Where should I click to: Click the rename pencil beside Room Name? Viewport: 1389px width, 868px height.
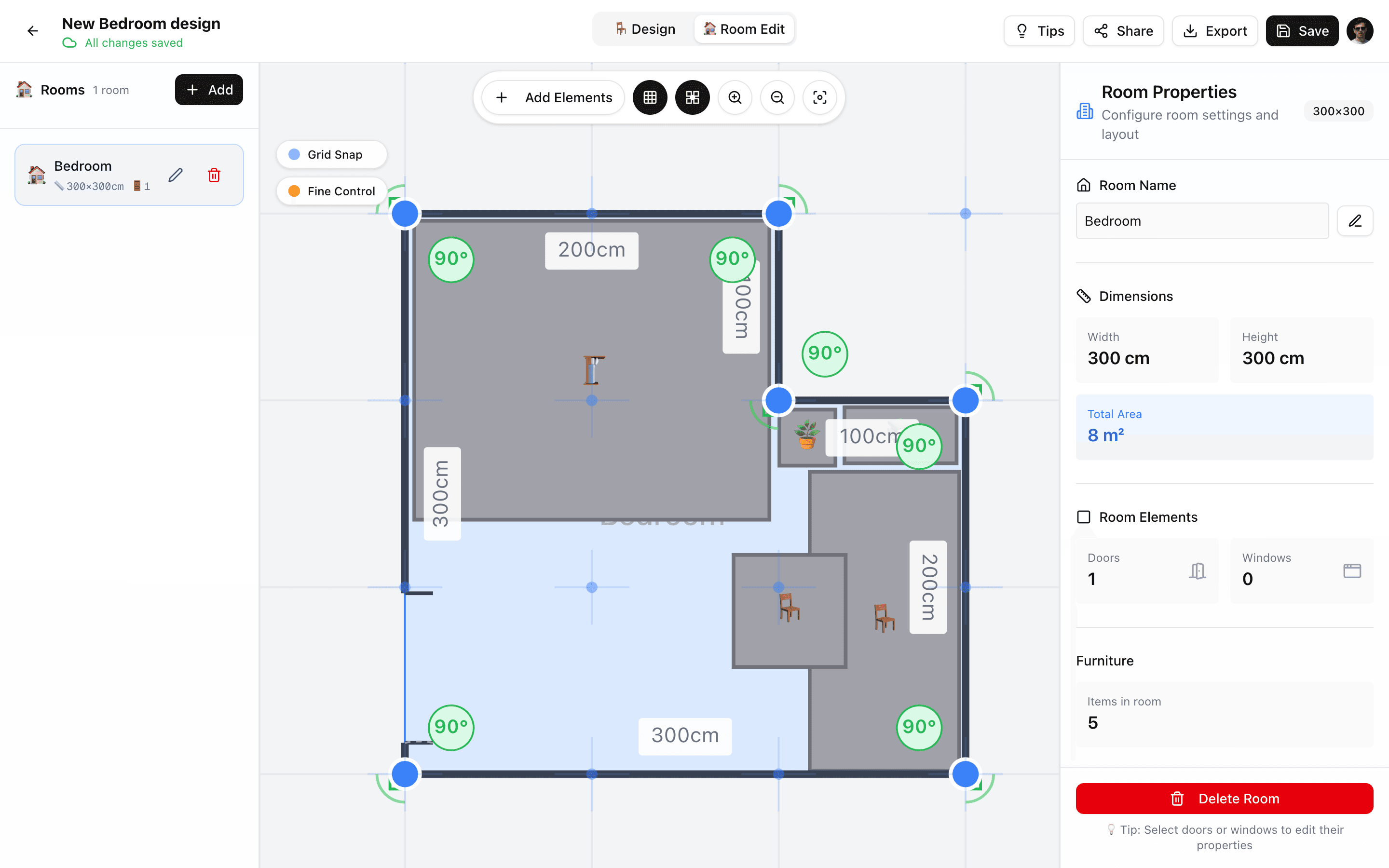(x=1355, y=221)
